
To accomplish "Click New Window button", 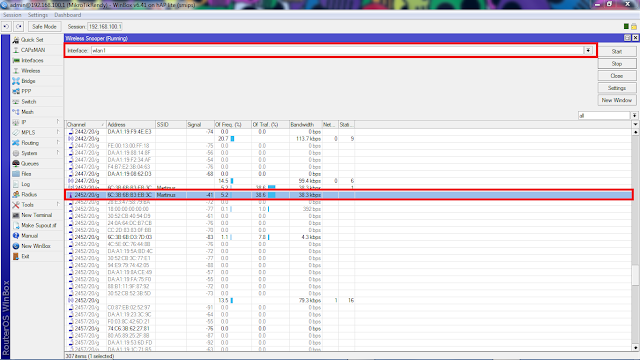I will click(x=617, y=100).
